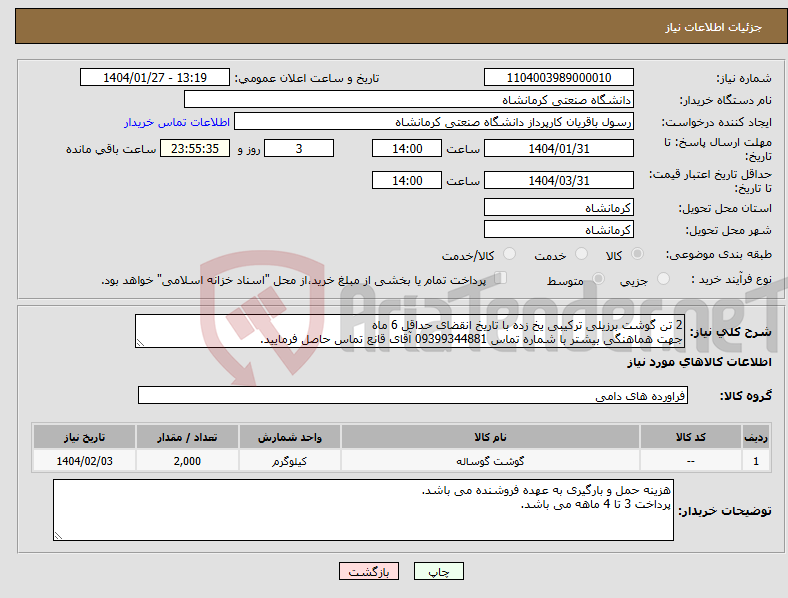Click the need number field 1104003989000010

[558, 77]
